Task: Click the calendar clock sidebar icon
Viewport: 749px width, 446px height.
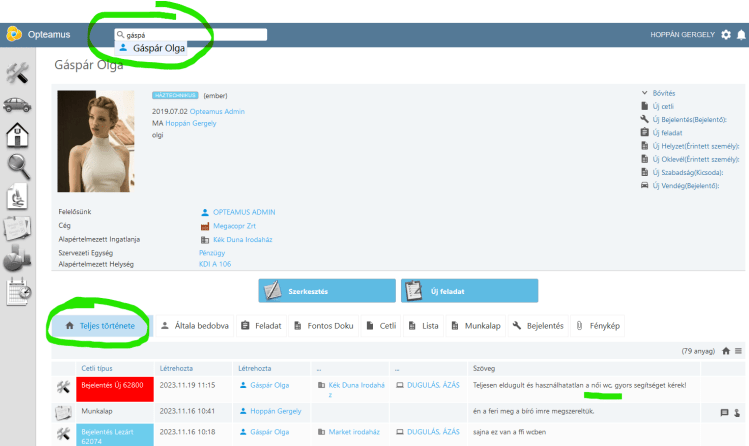Action: (x=18, y=291)
